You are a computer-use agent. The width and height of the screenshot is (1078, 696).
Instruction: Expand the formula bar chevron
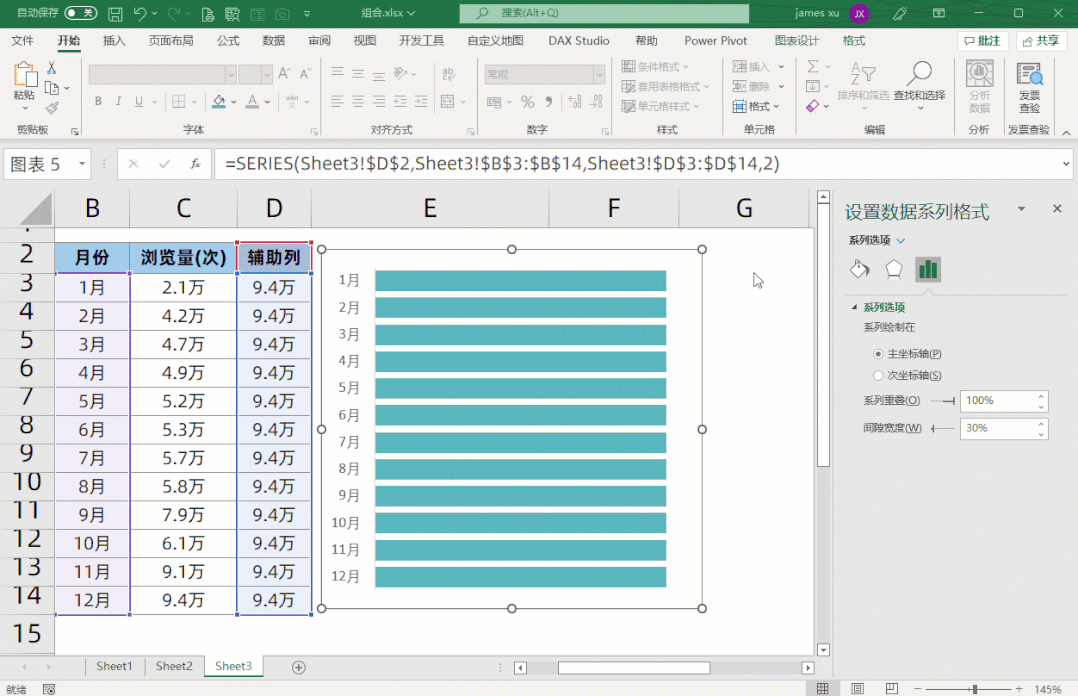(1066, 164)
